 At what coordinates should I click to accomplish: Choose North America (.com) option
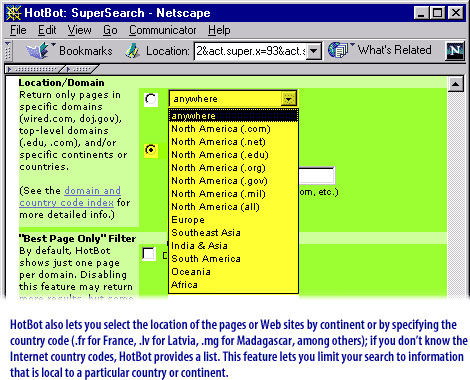click(x=233, y=129)
